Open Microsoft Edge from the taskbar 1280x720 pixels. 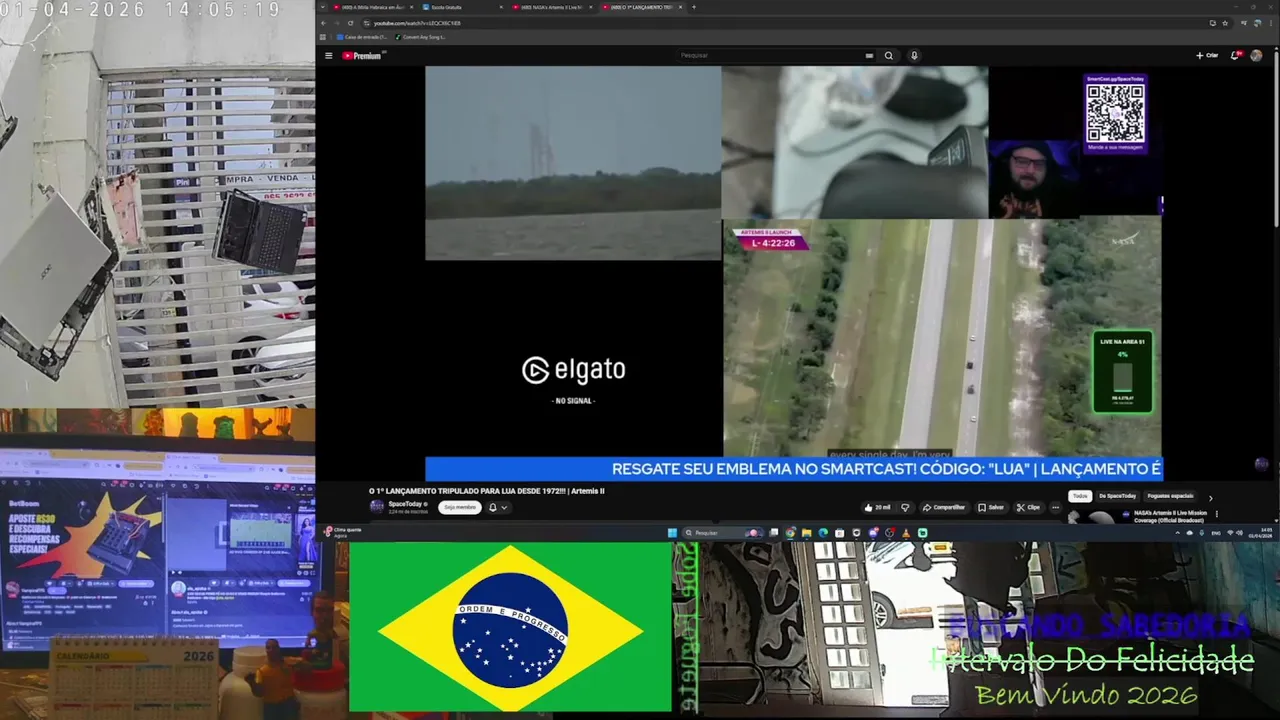tap(823, 533)
